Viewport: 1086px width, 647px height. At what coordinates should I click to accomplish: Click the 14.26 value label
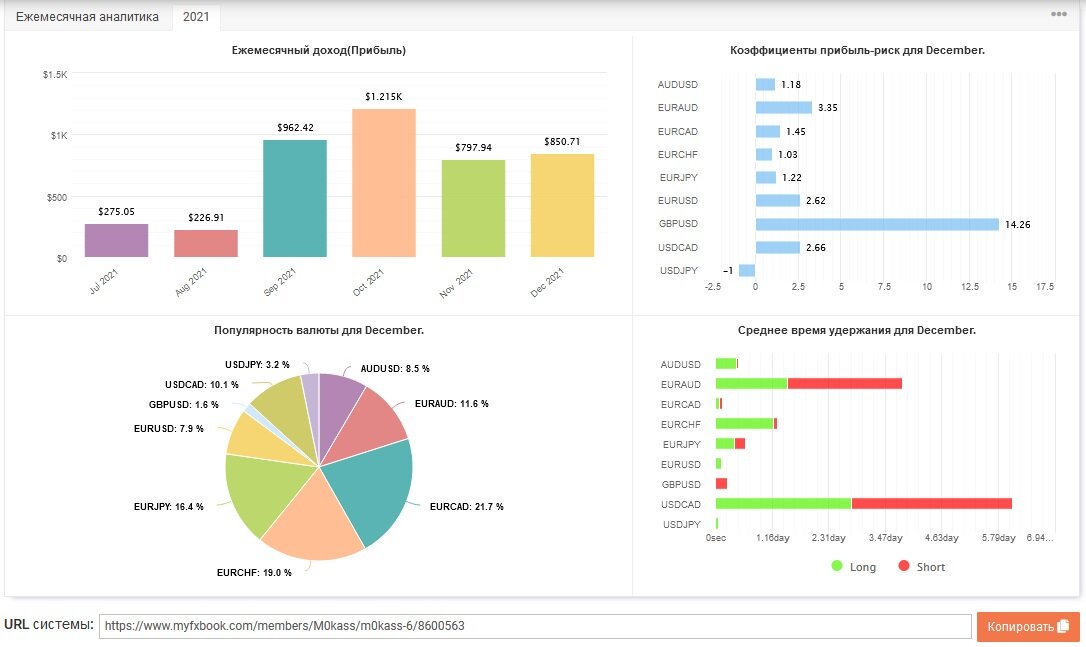1017,224
